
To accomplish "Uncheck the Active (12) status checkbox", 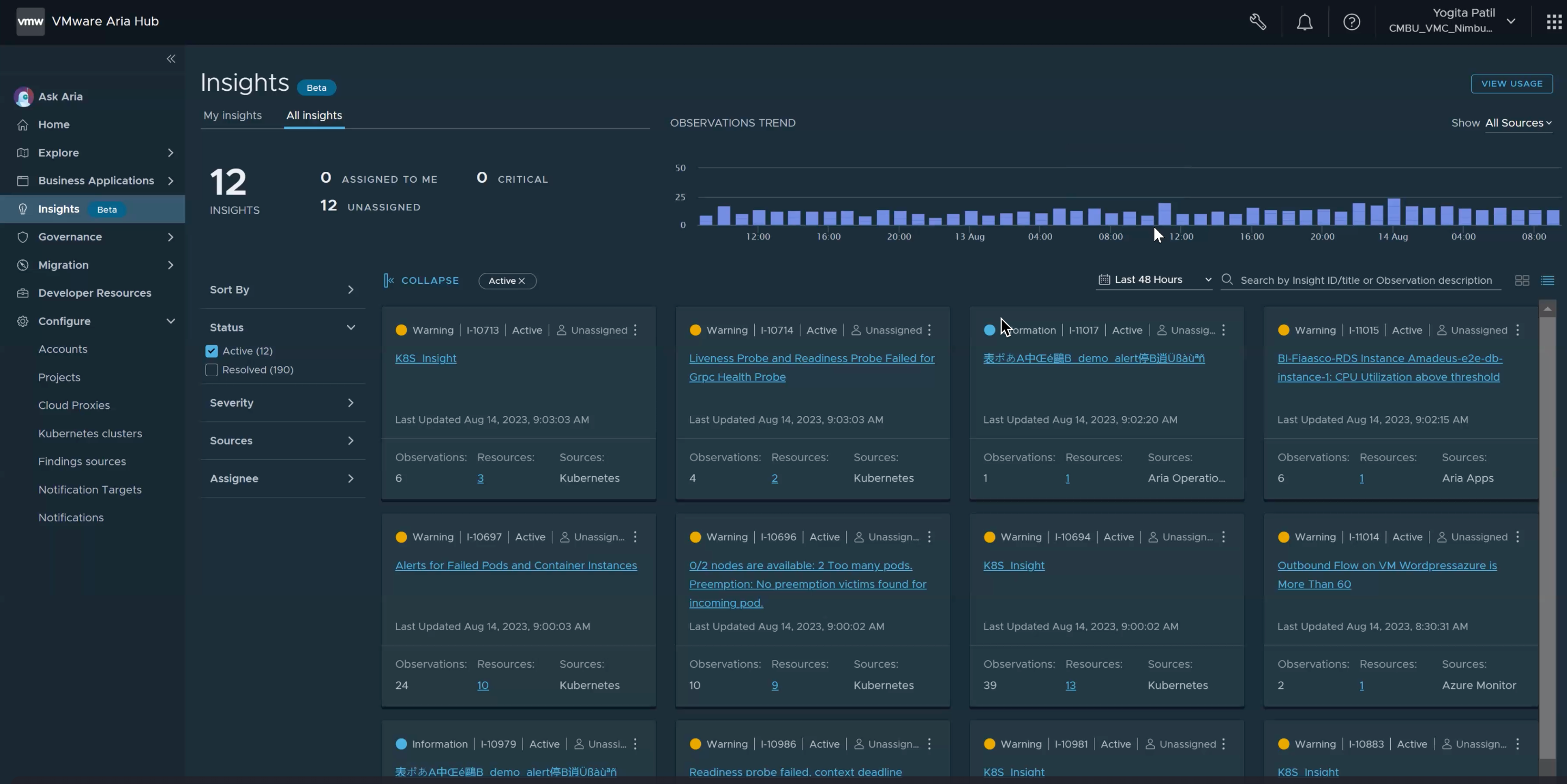I will 211,351.
